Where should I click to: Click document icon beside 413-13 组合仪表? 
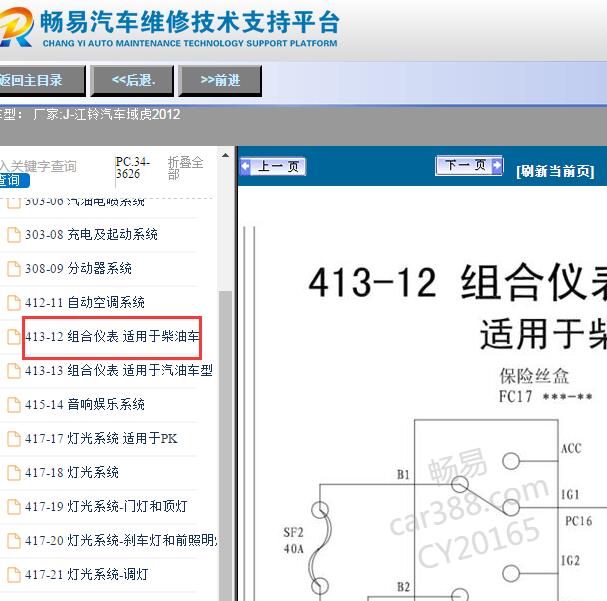click(x=14, y=371)
